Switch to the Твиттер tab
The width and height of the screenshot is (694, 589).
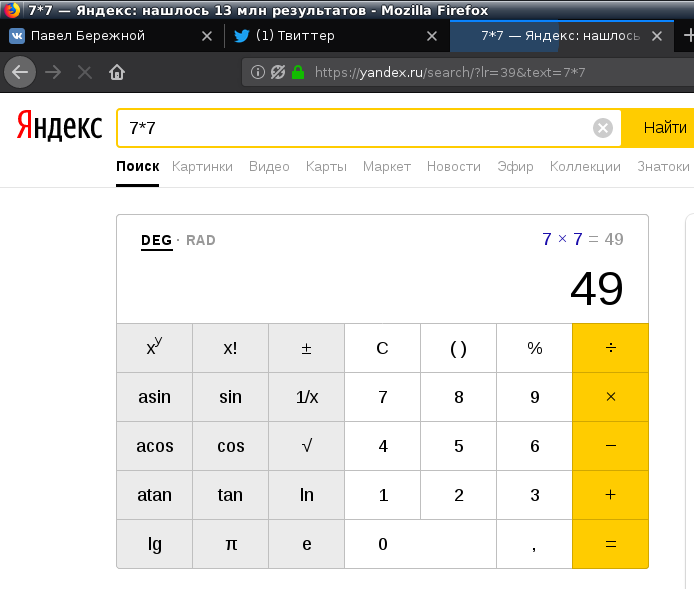pyautogui.click(x=336, y=36)
